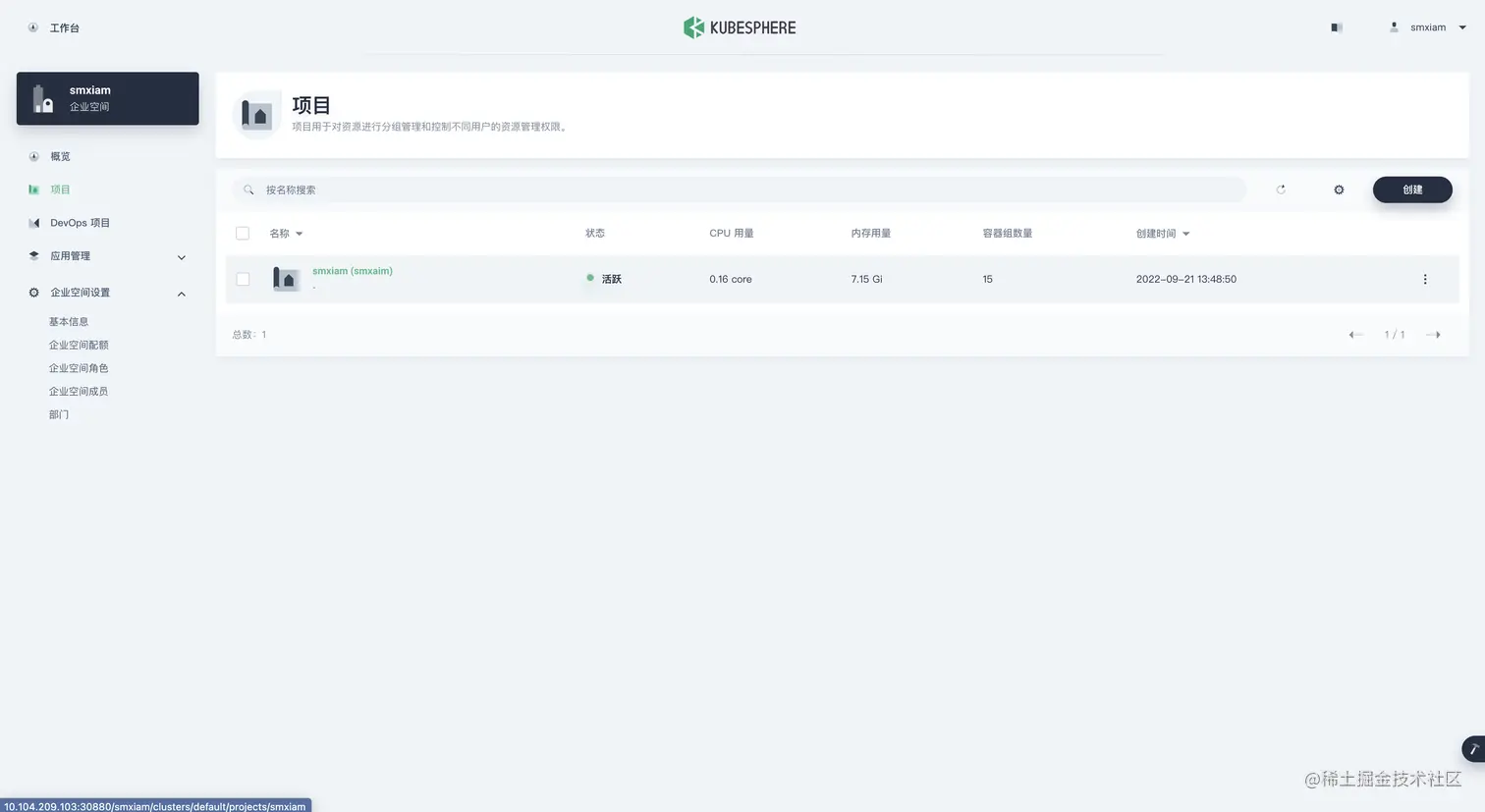Click the user avatar icon at top right
Image resolution: width=1485 pixels, height=812 pixels.
[1394, 27]
